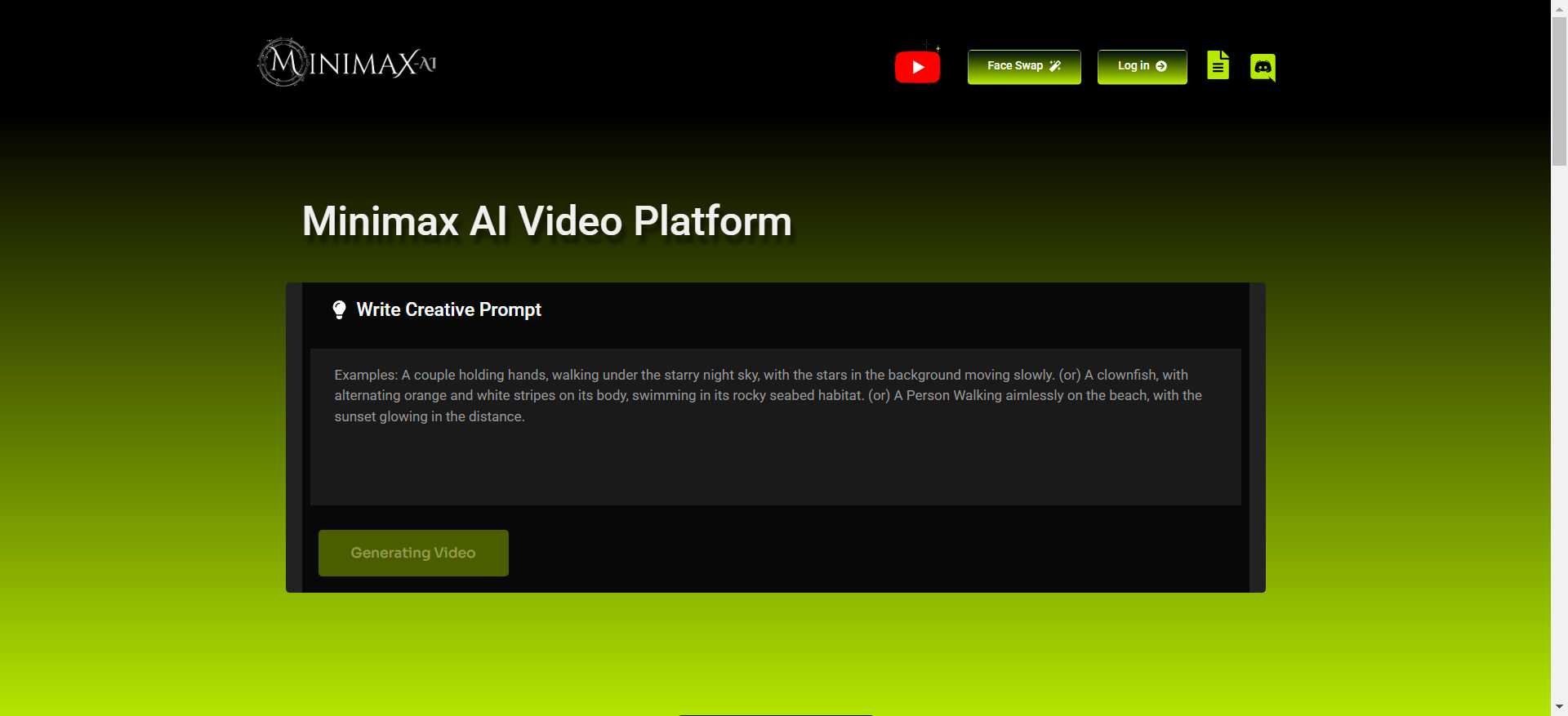This screenshot has height=716, width=1568.
Task: Click the Minimax AI Video Platform heading
Action: (x=547, y=221)
